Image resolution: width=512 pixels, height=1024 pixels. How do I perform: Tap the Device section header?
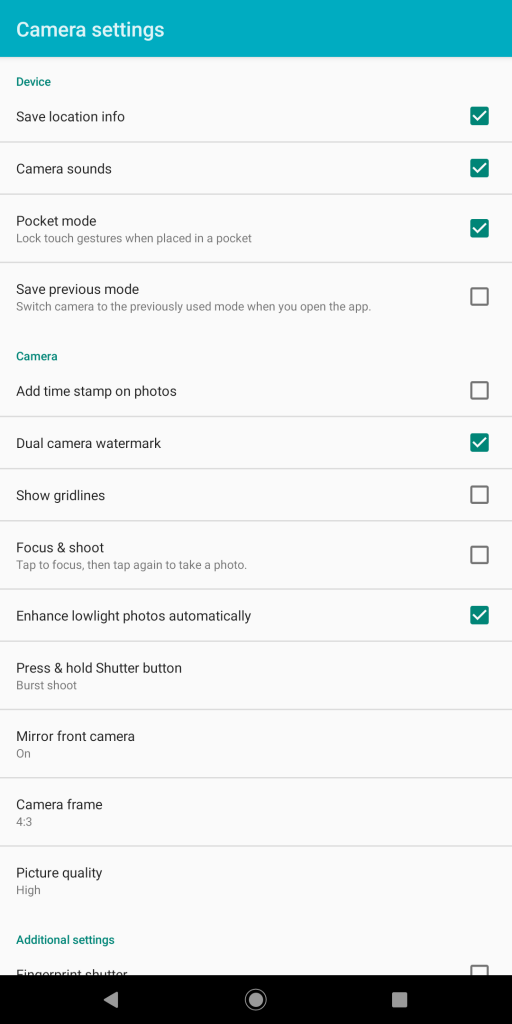(33, 82)
